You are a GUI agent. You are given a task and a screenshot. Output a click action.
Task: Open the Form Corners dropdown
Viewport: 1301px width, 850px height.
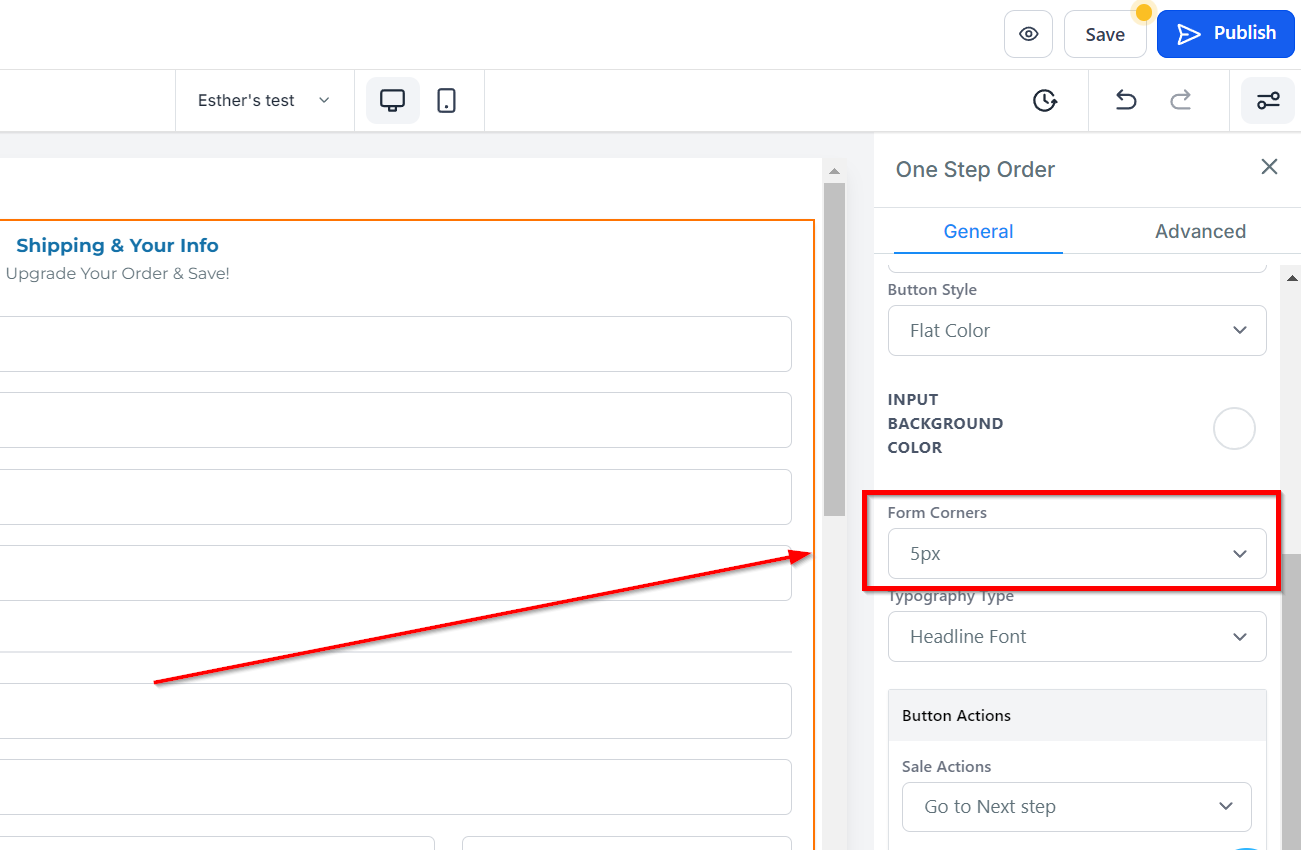[x=1077, y=553]
